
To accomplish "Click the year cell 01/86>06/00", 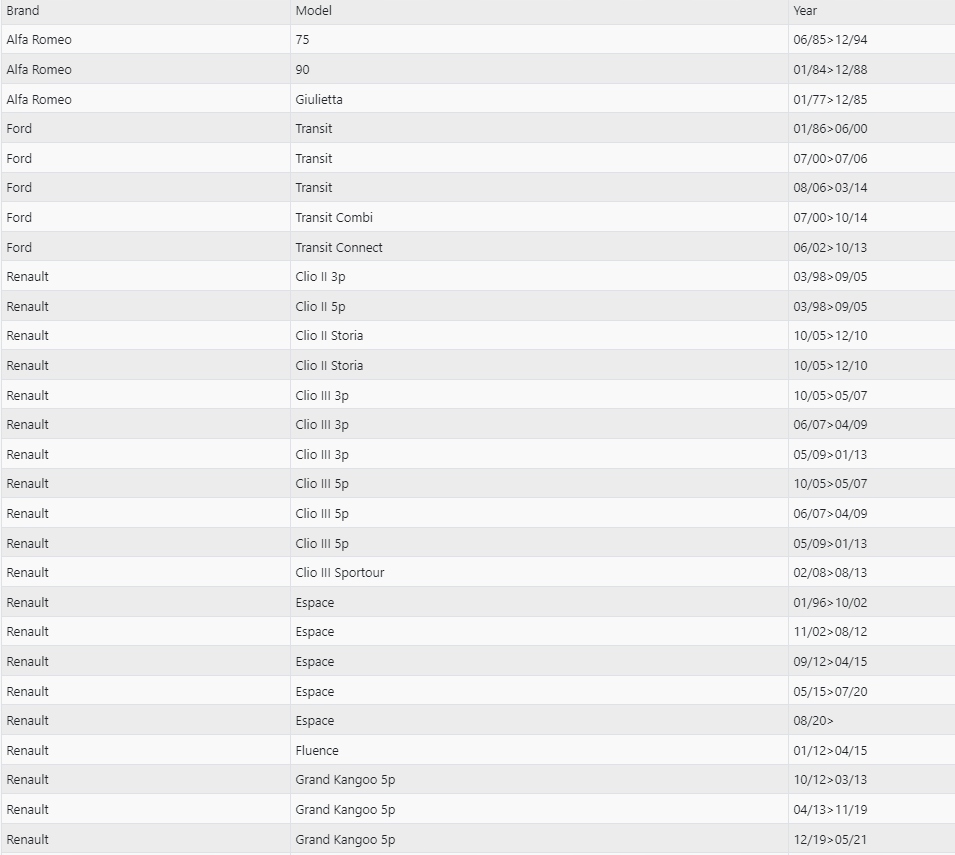I will (x=830, y=129).
